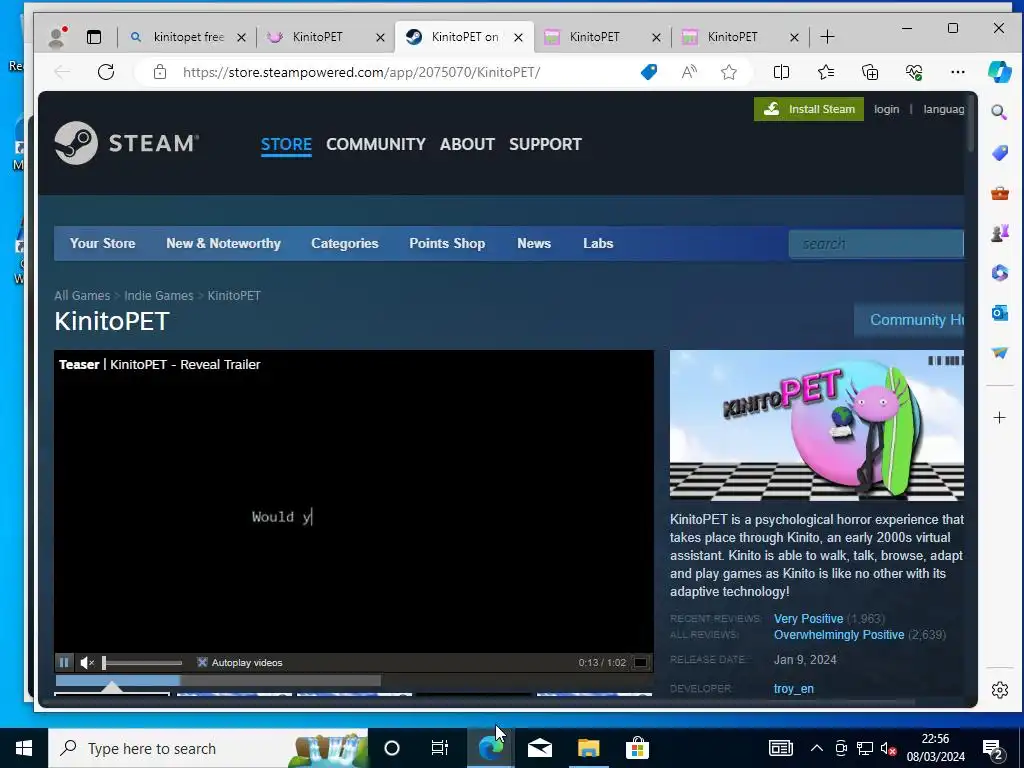Open the Labs section

coord(598,243)
